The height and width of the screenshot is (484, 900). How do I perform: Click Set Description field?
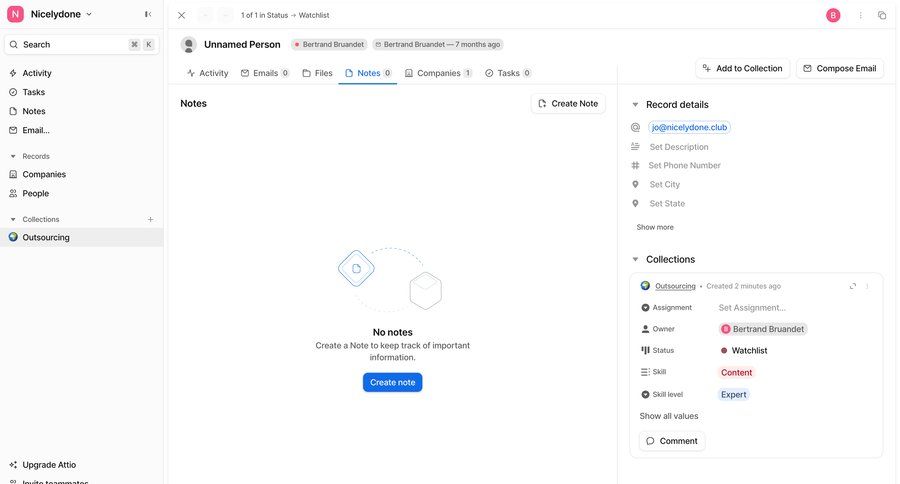[679, 147]
